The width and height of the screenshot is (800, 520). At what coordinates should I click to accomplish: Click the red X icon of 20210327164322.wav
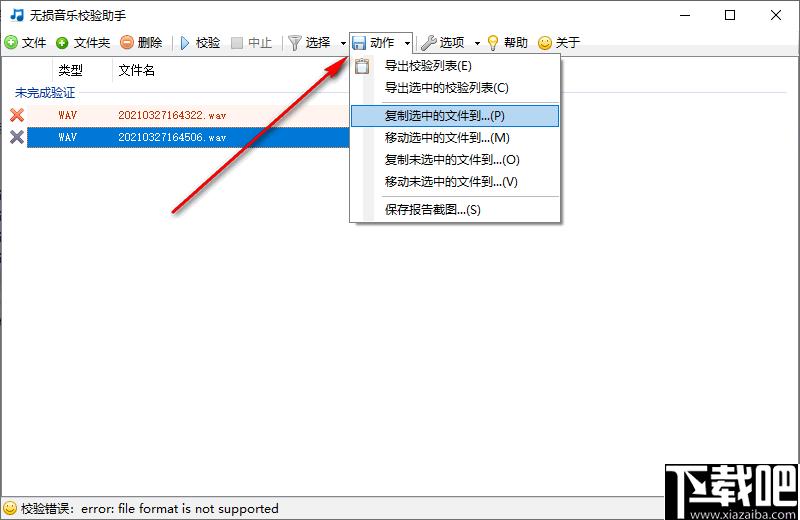[17, 115]
